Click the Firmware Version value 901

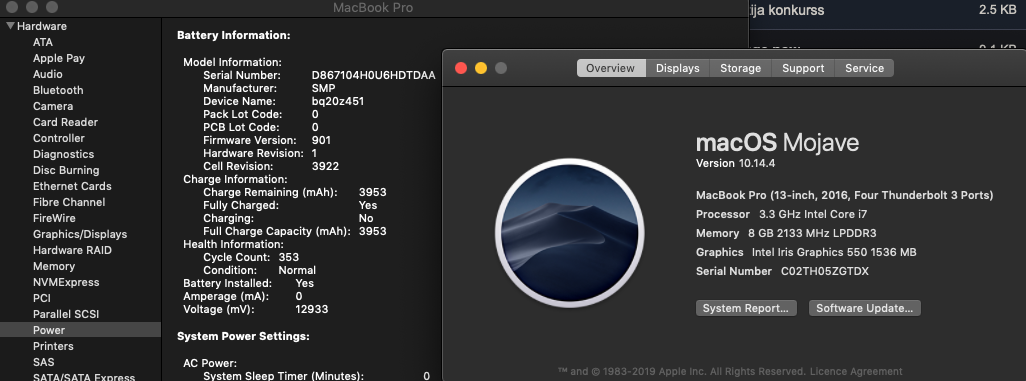point(321,140)
